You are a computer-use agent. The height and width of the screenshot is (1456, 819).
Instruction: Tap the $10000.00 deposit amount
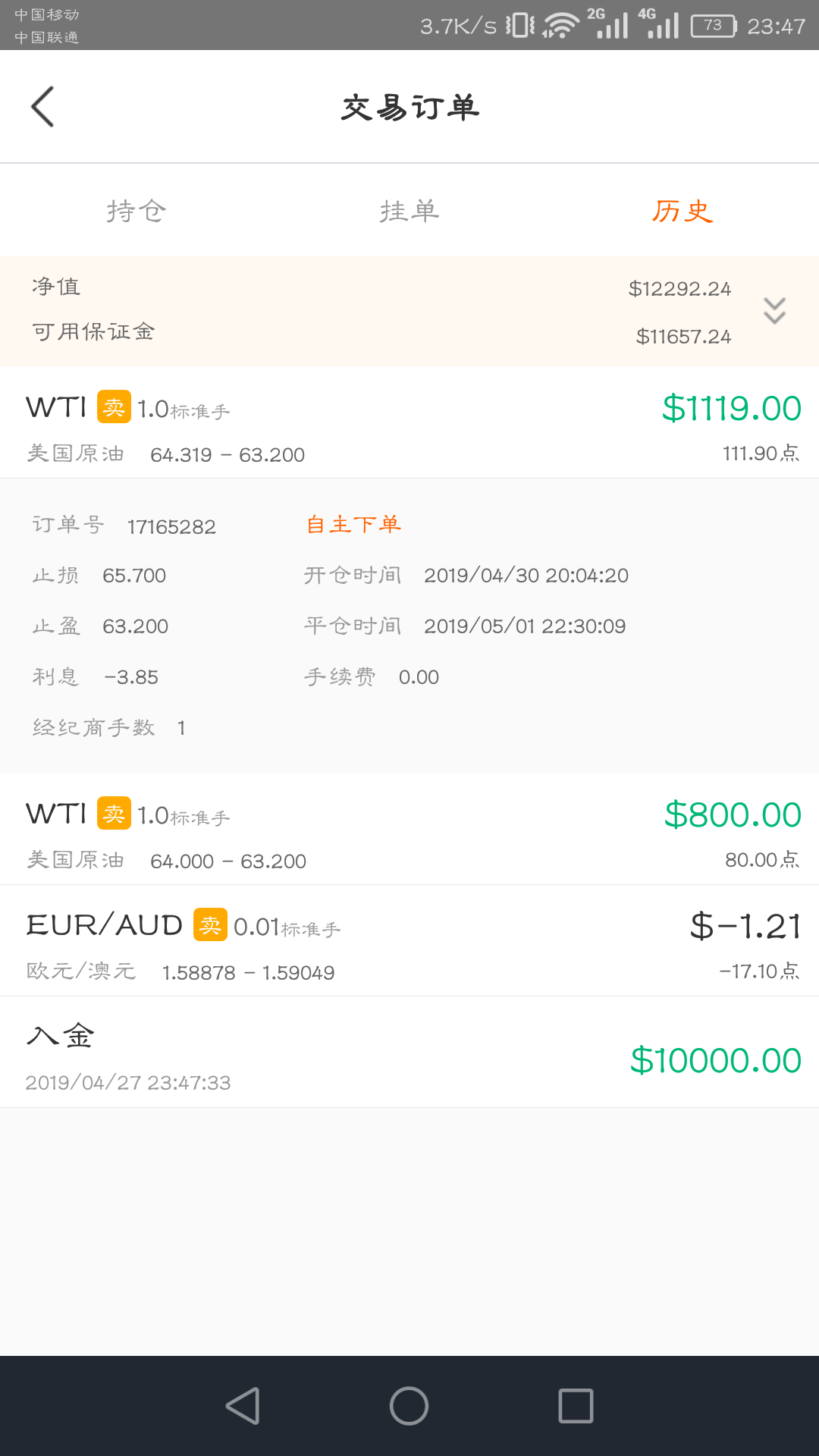pos(715,1060)
